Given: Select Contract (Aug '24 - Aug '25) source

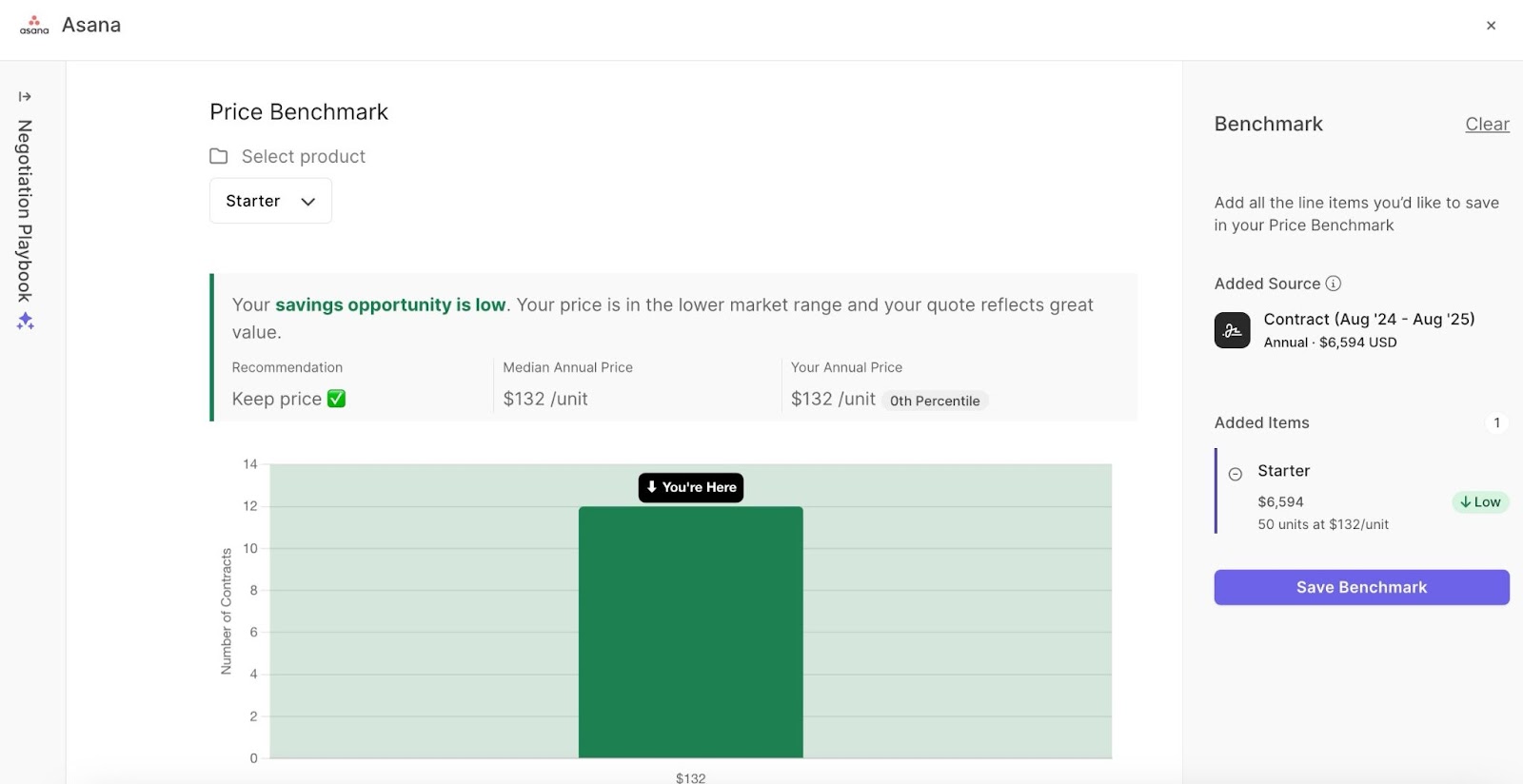Looking at the screenshot, I should (x=1369, y=319).
